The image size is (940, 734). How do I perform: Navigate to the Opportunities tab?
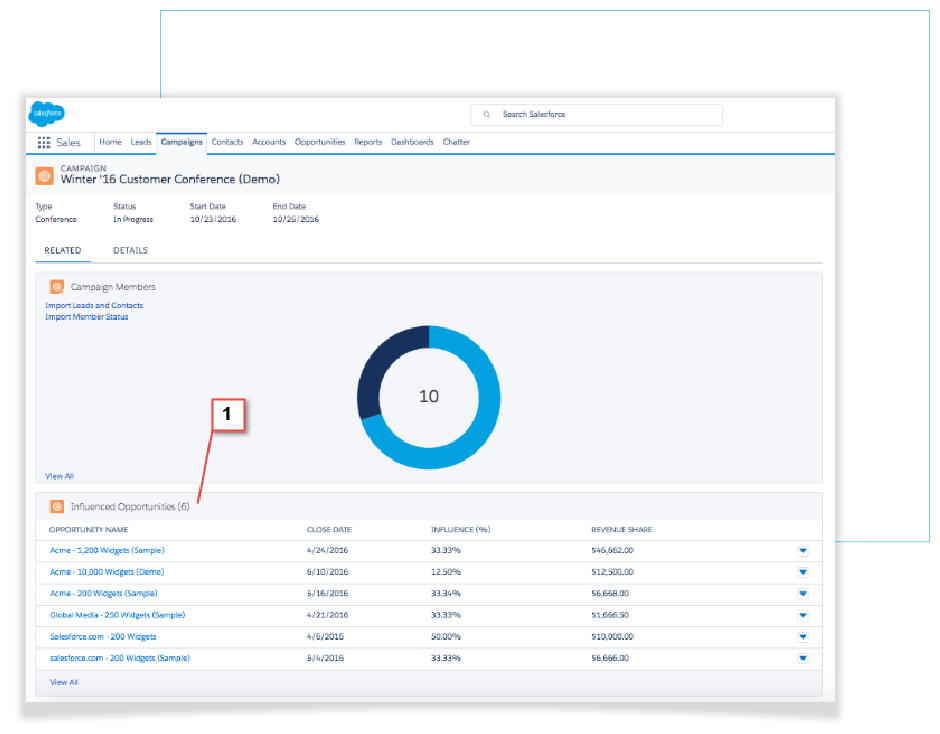pos(320,142)
